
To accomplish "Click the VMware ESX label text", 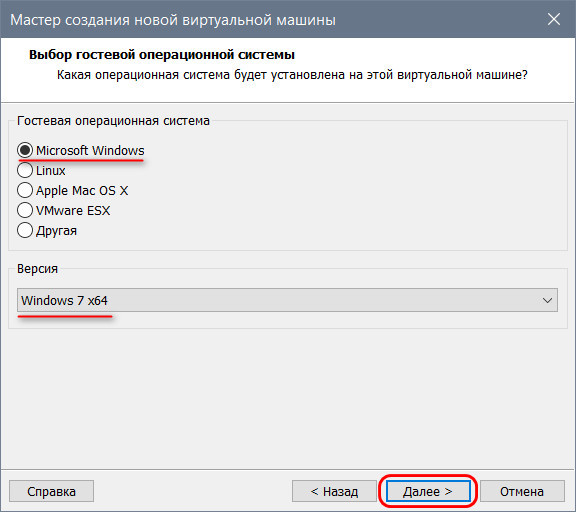I will click(73, 210).
